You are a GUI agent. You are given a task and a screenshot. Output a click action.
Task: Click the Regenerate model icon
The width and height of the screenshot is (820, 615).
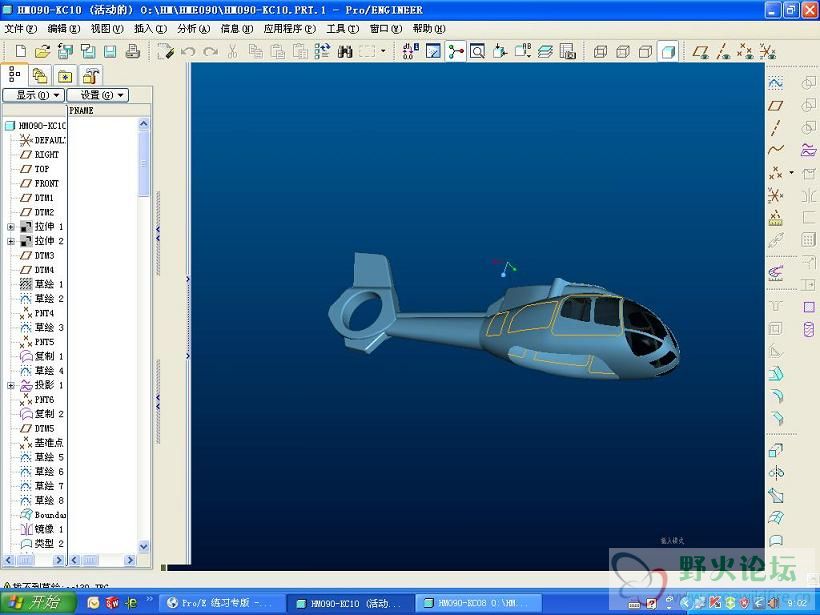(322, 51)
